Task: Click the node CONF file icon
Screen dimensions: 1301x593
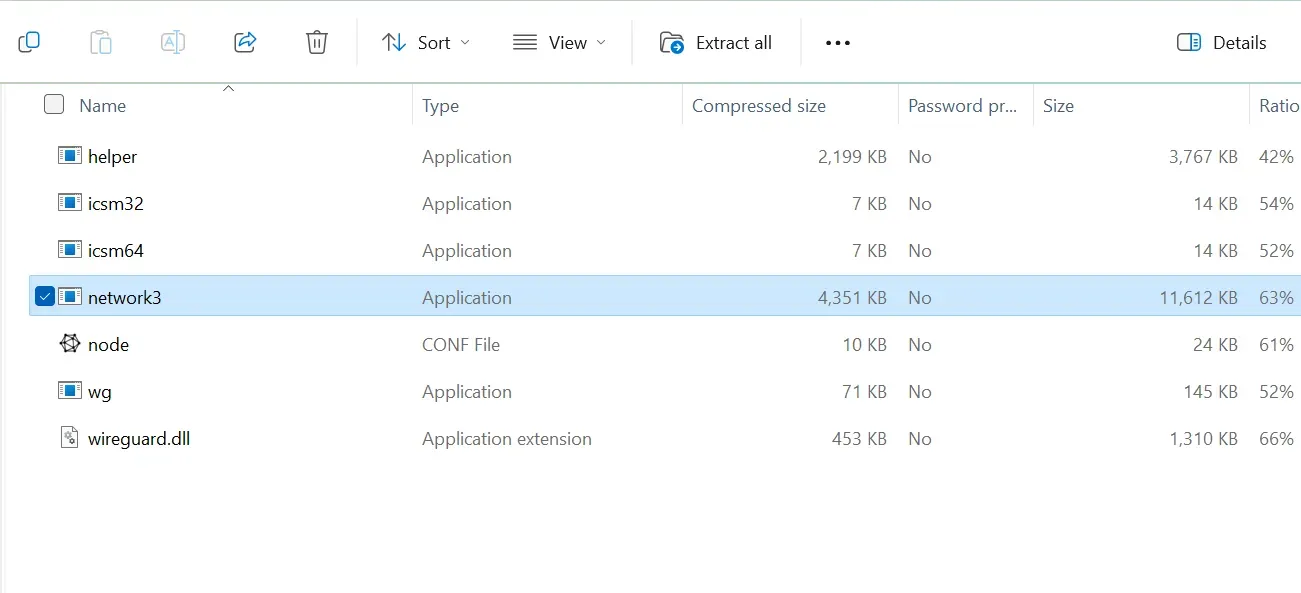Action: click(69, 344)
